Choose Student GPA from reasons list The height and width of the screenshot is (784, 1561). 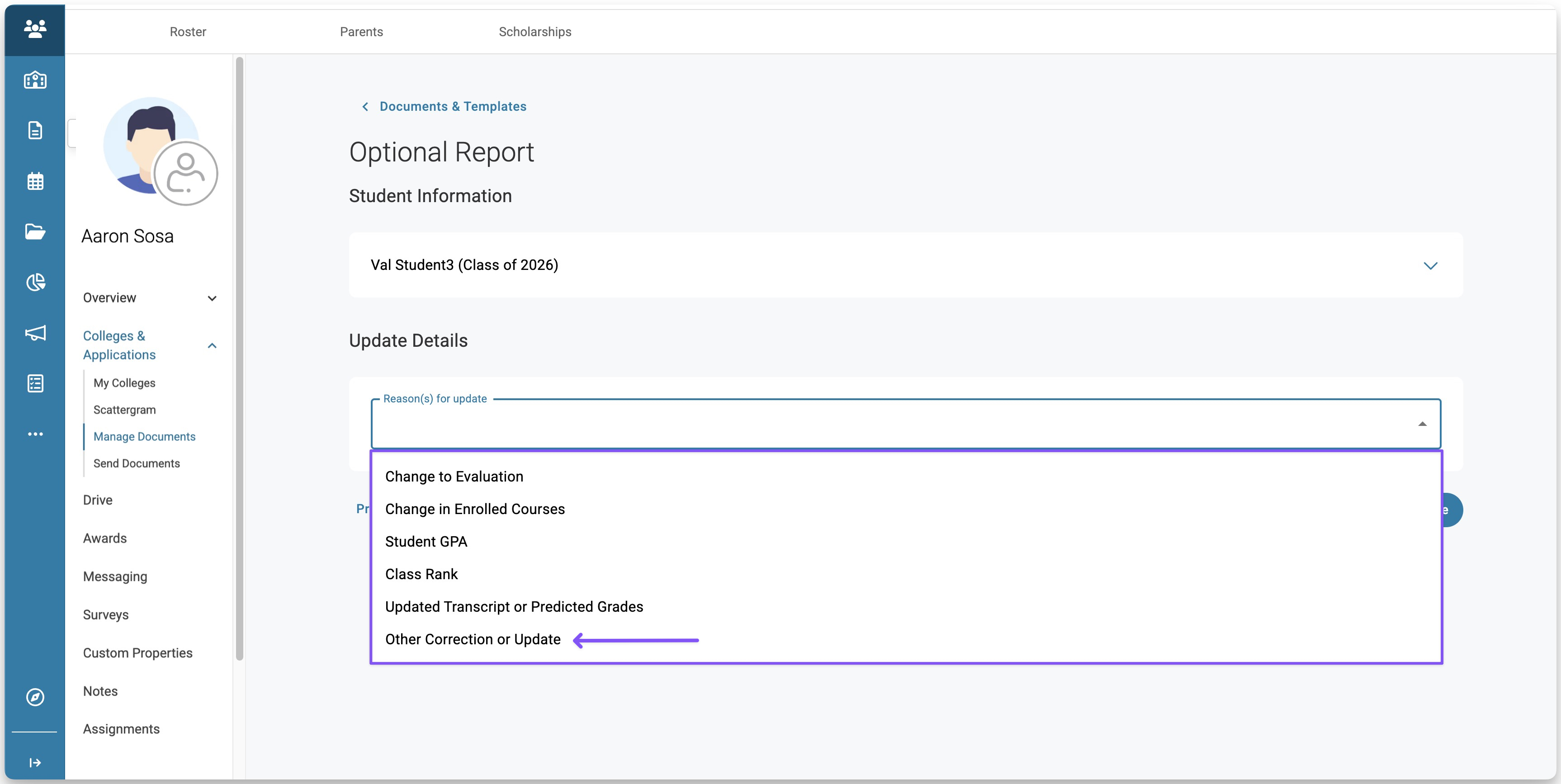[426, 542]
